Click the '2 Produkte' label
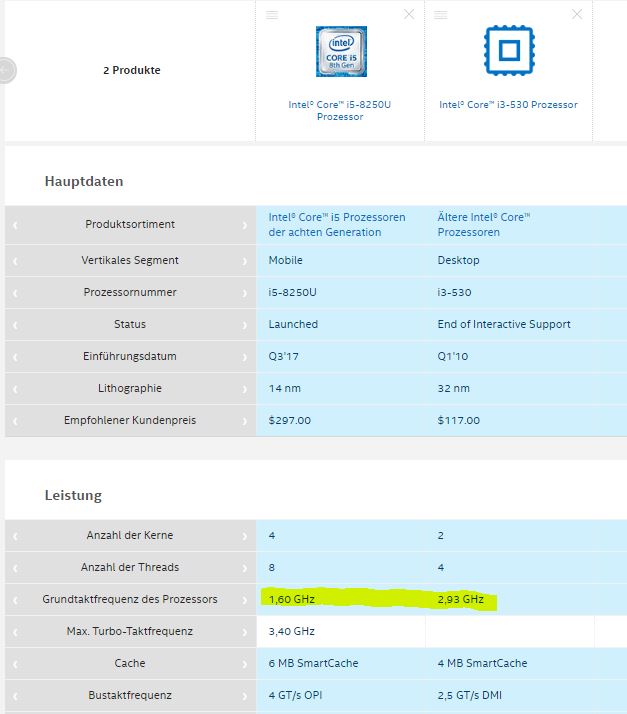Screen dimensions: 627x714 click(132, 70)
